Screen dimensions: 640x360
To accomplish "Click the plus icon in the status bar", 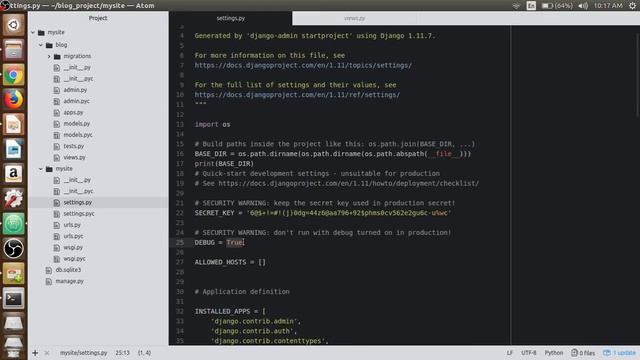I will pyautogui.click(x=35, y=353).
